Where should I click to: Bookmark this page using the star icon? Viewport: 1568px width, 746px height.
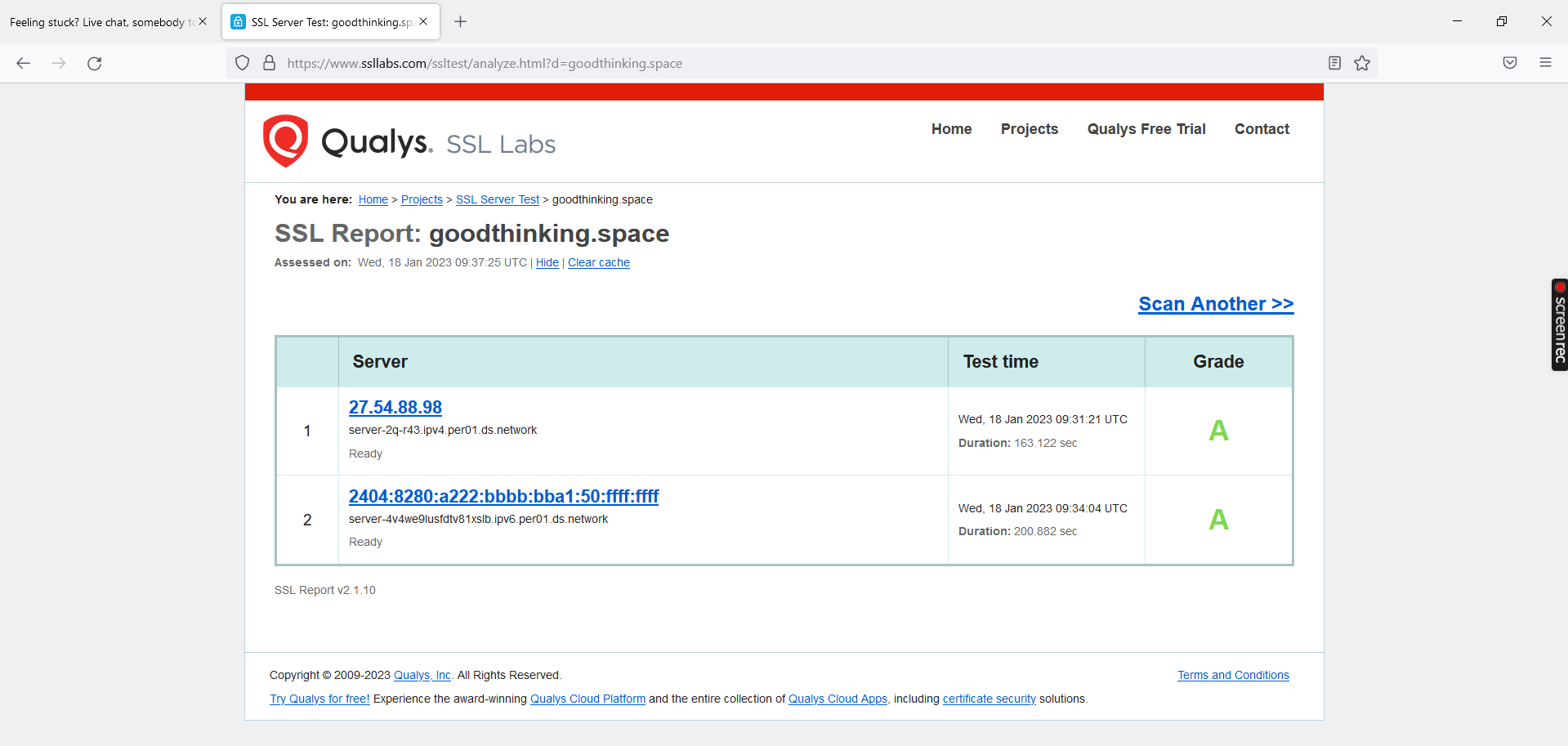tap(1361, 62)
